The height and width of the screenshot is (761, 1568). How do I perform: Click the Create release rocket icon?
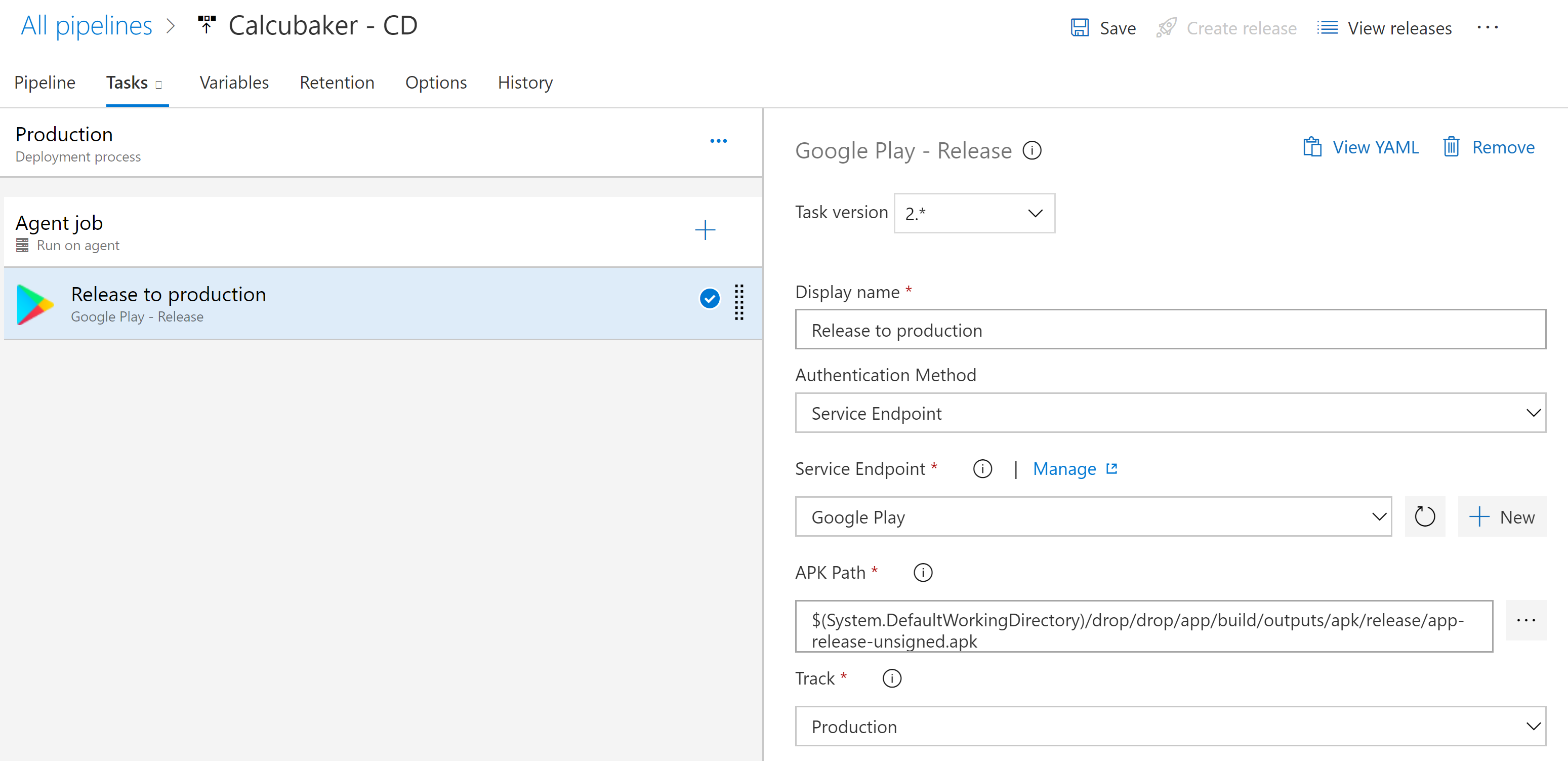[1166, 28]
